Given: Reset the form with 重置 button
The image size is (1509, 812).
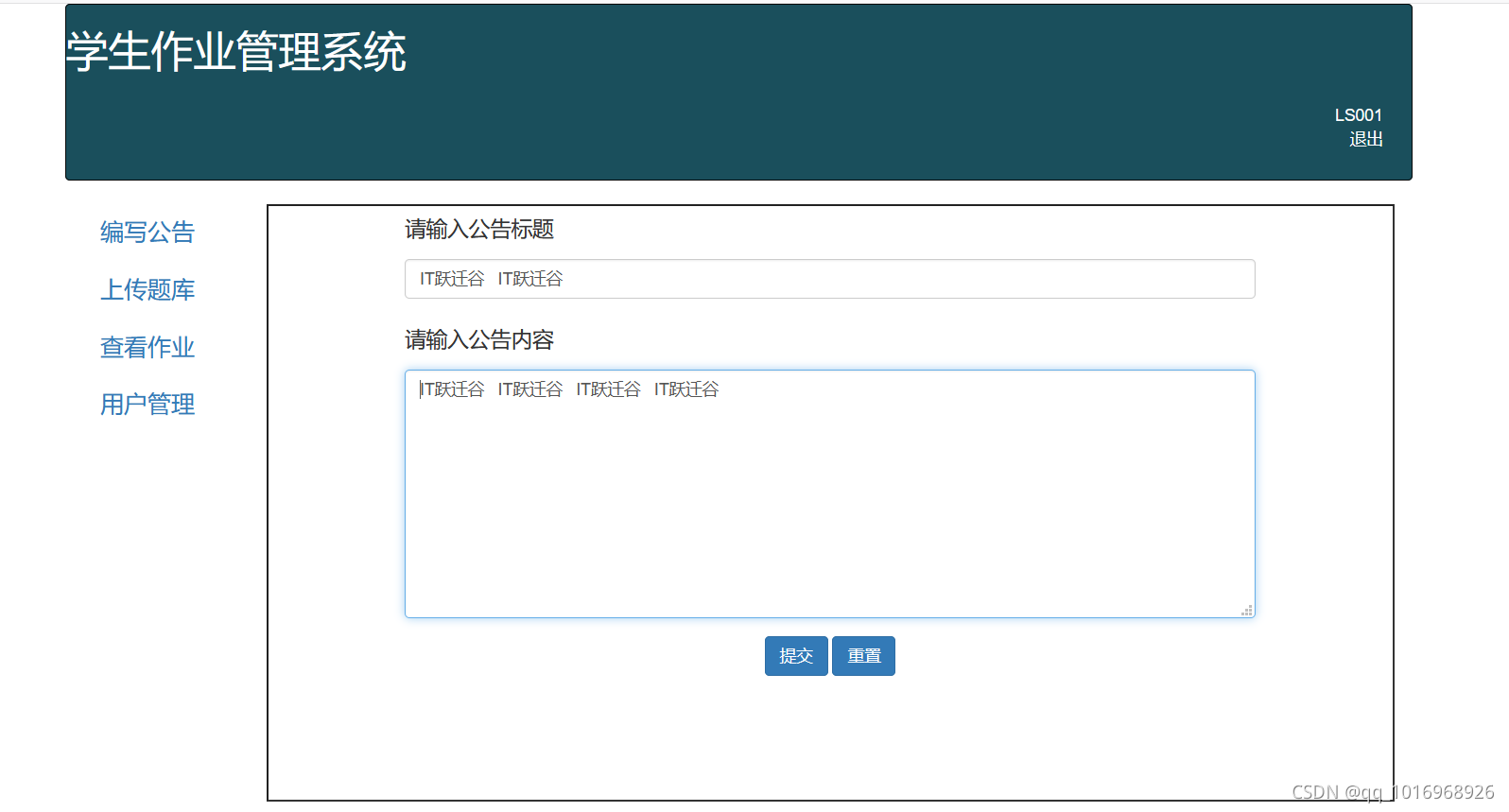Looking at the screenshot, I should point(864,656).
